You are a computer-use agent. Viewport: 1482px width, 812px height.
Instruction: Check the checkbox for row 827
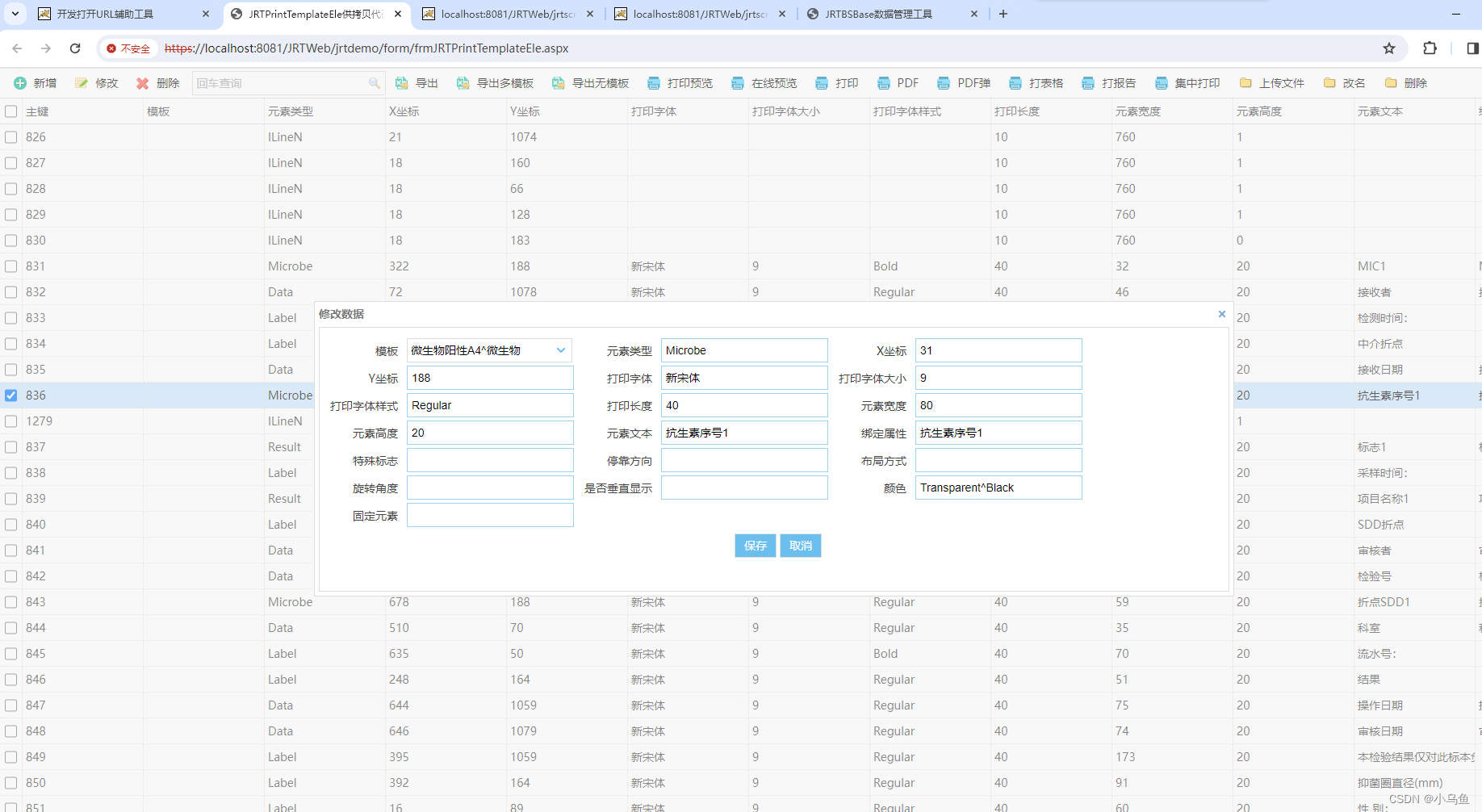(x=10, y=163)
